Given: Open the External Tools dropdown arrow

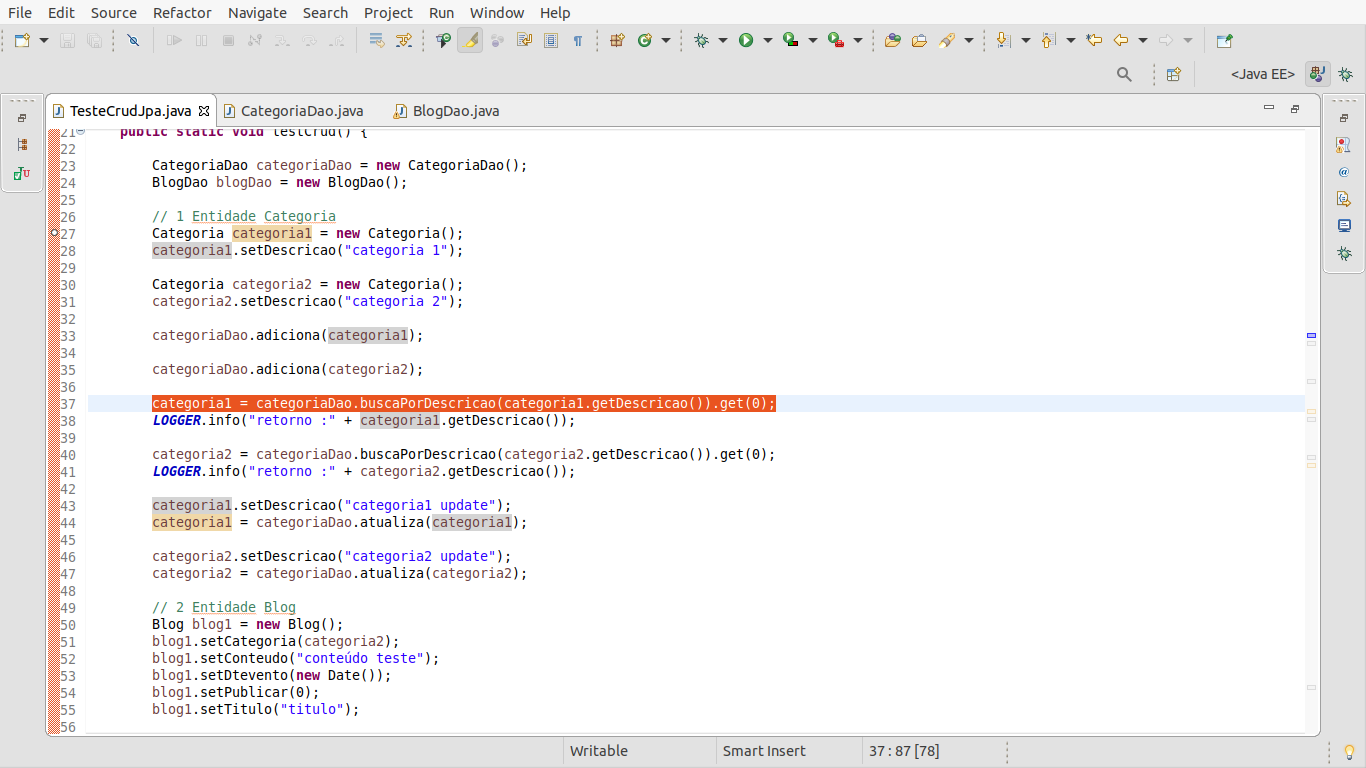Looking at the screenshot, I should [x=857, y=41].
